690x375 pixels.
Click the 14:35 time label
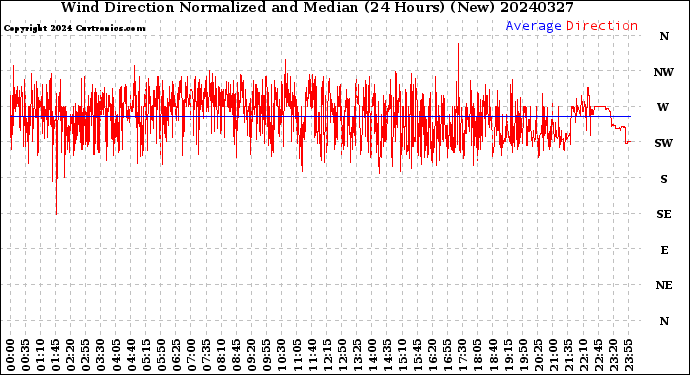tap(387, 355)
